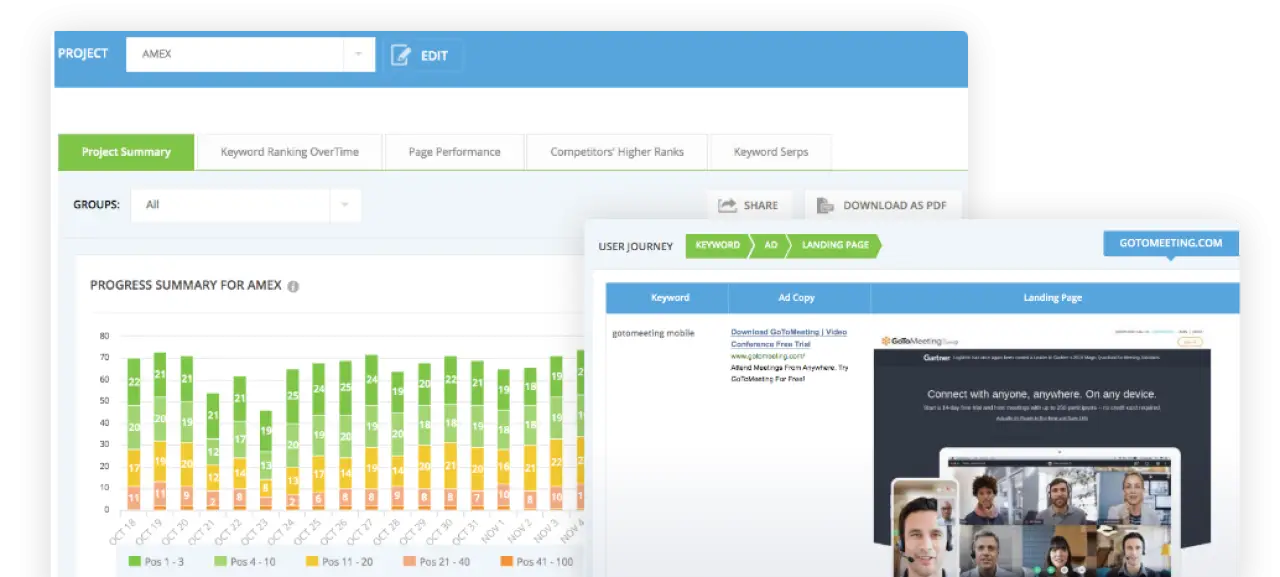Click the Download as PDF document icon
Image resolution: width=1280 pixels, height=577 pixels.
pos(825,205)
